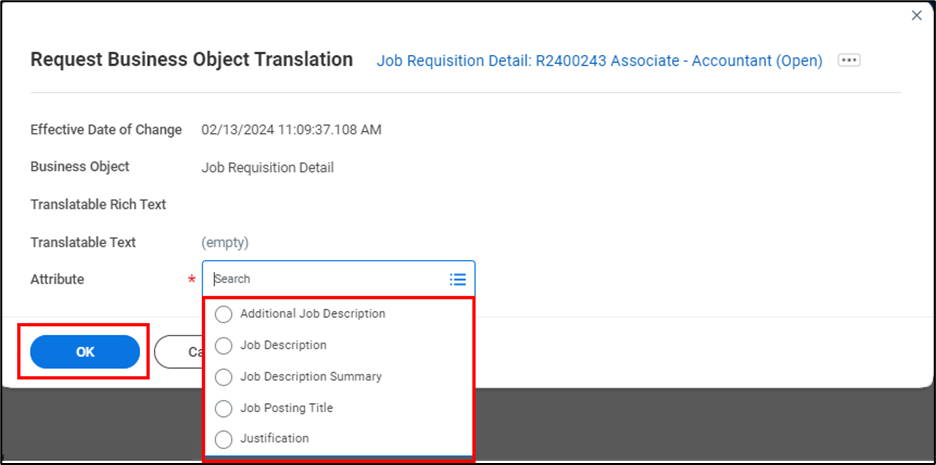Image resolution: width=936 pixels, height=465 pixels.
Task: Click the Business Object field label
Action: tap(80, 167)
